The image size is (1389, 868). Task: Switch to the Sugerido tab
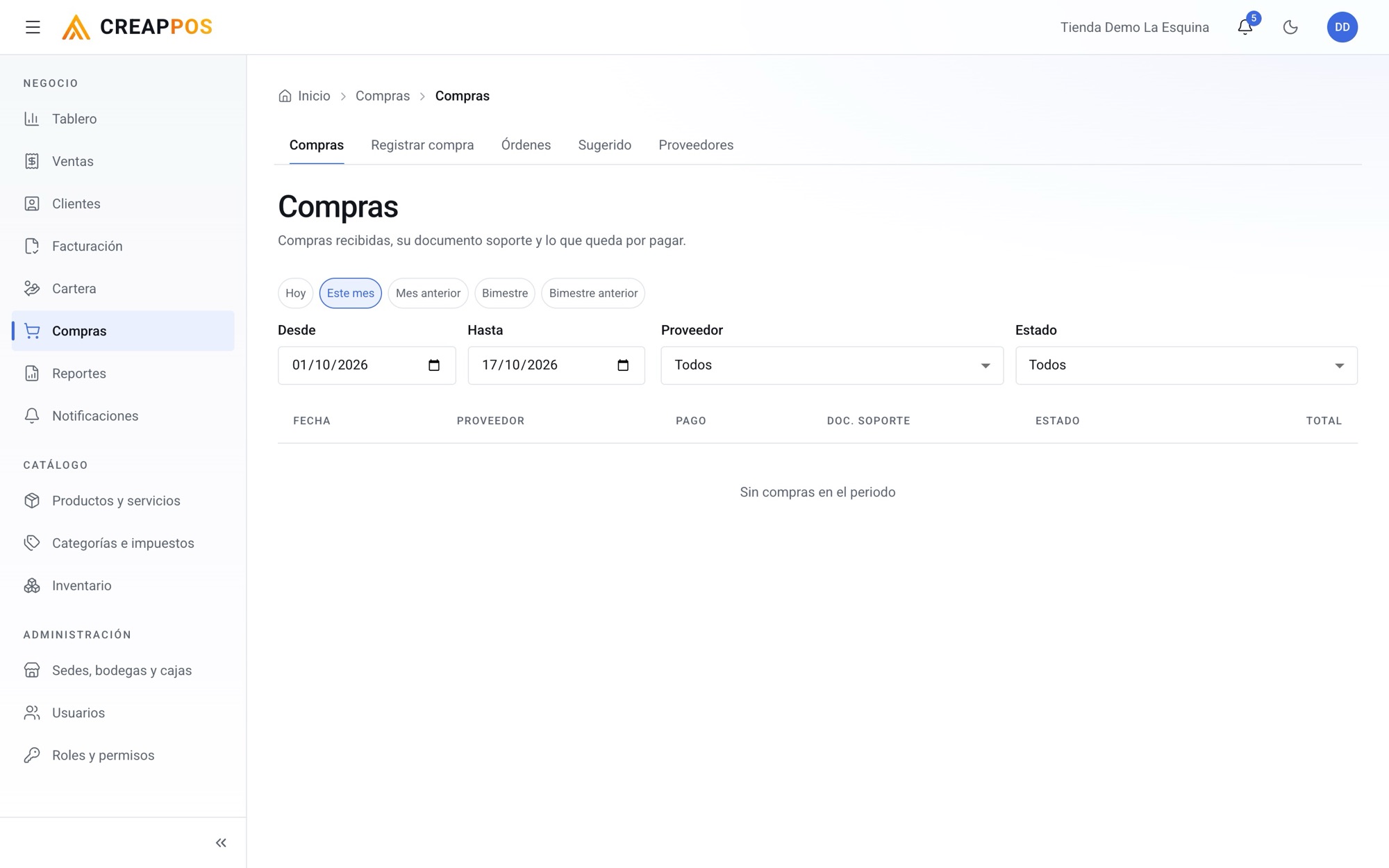point(604,145)
